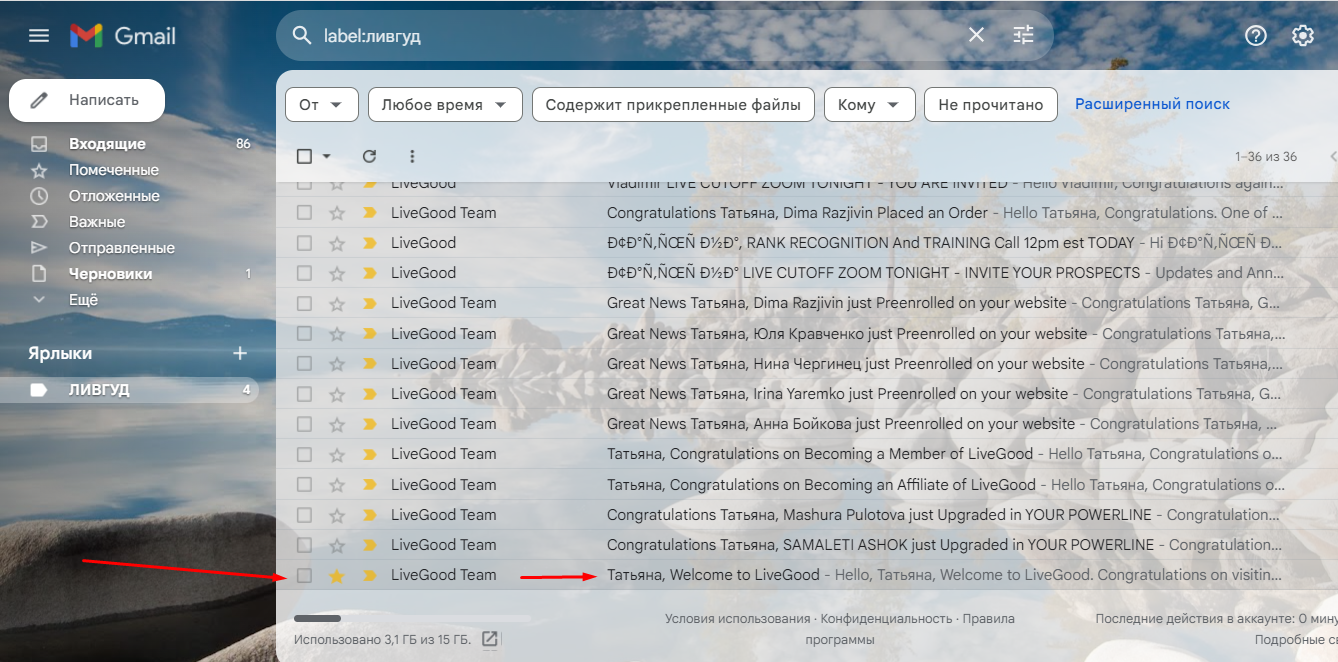Click the Написать compose button
Screen dimensions: 1338x662
(87, 100)
